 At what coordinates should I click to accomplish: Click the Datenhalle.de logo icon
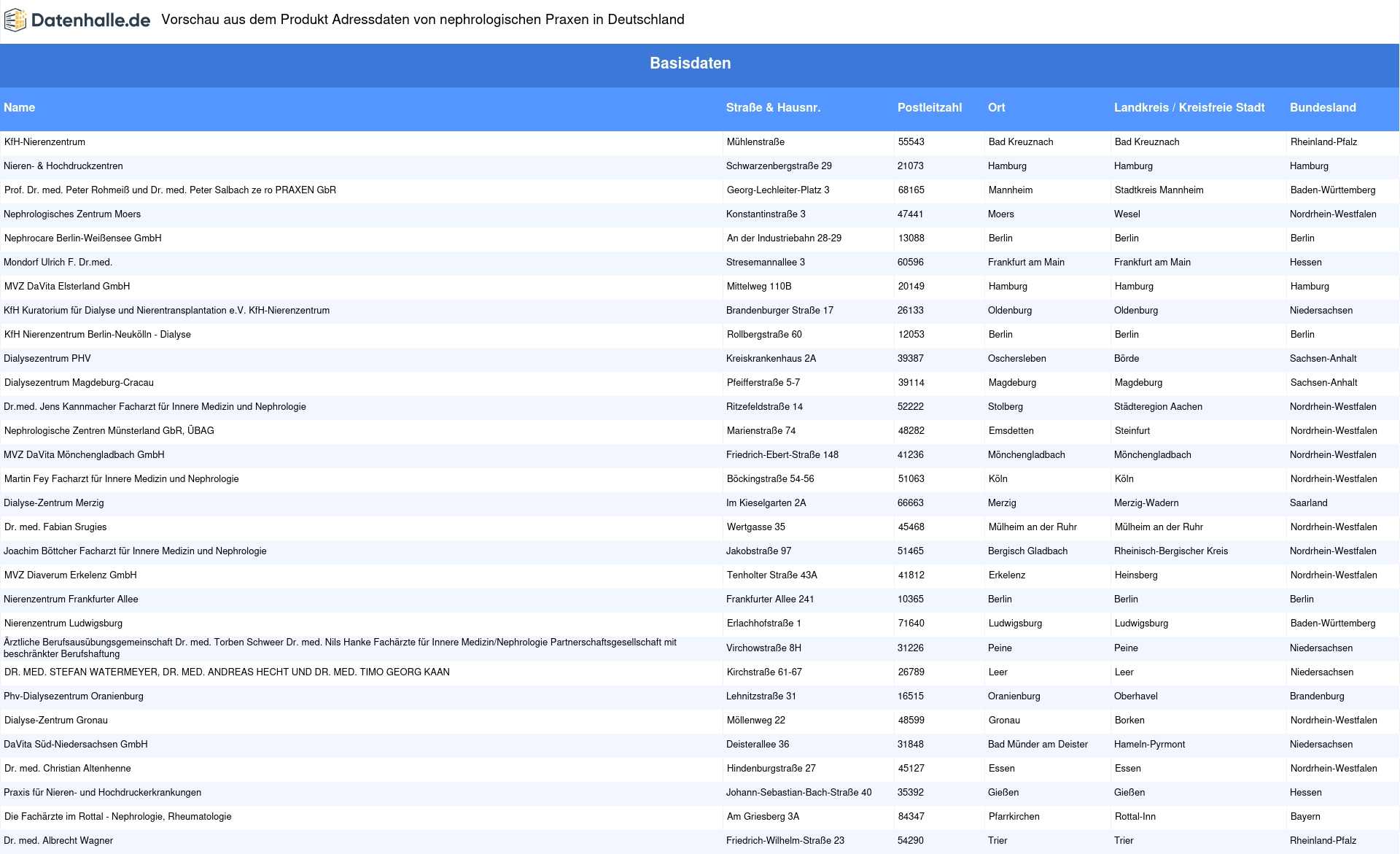click(15, 20)
